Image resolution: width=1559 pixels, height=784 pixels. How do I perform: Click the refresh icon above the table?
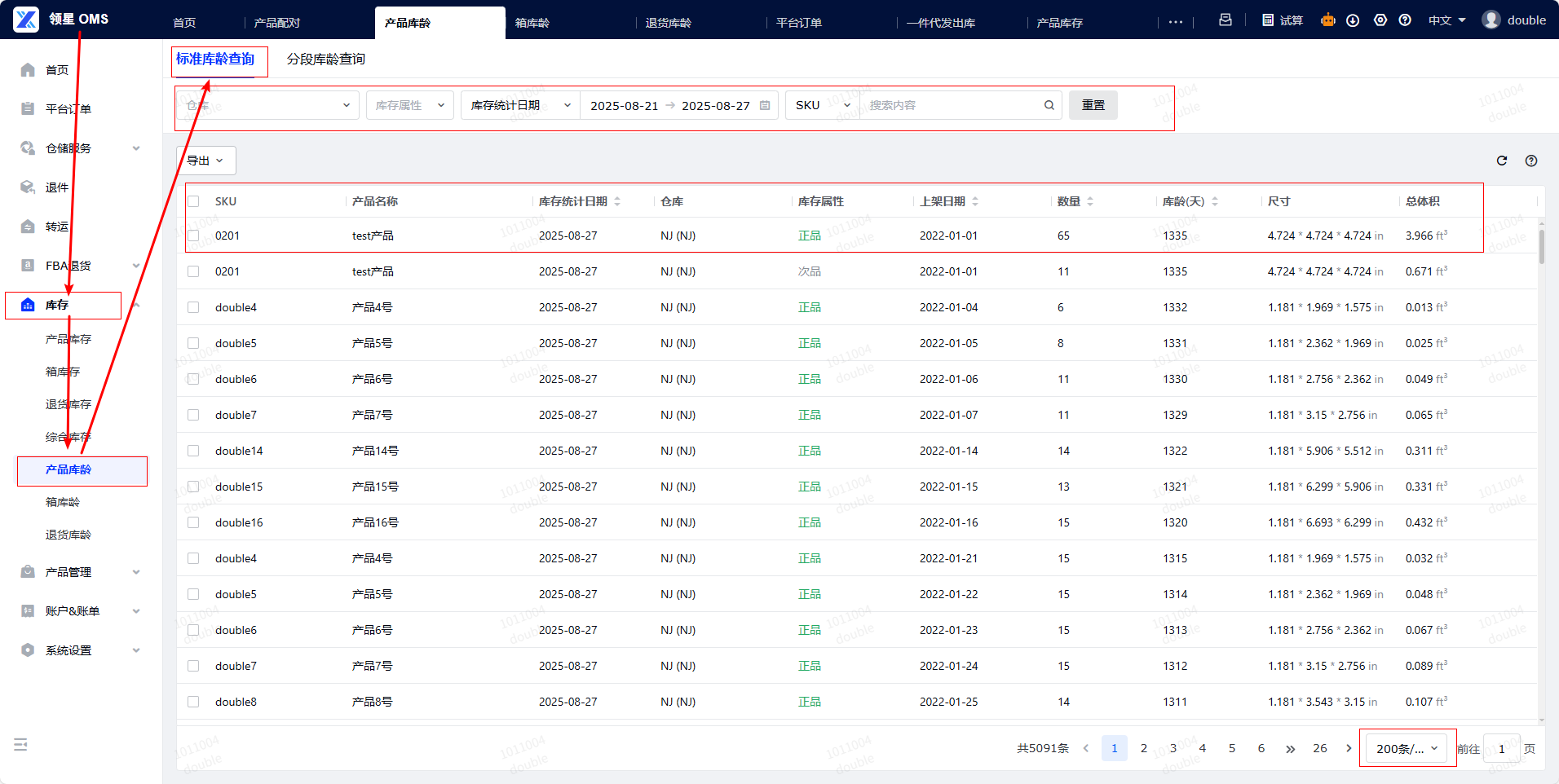click(1502, 161)
